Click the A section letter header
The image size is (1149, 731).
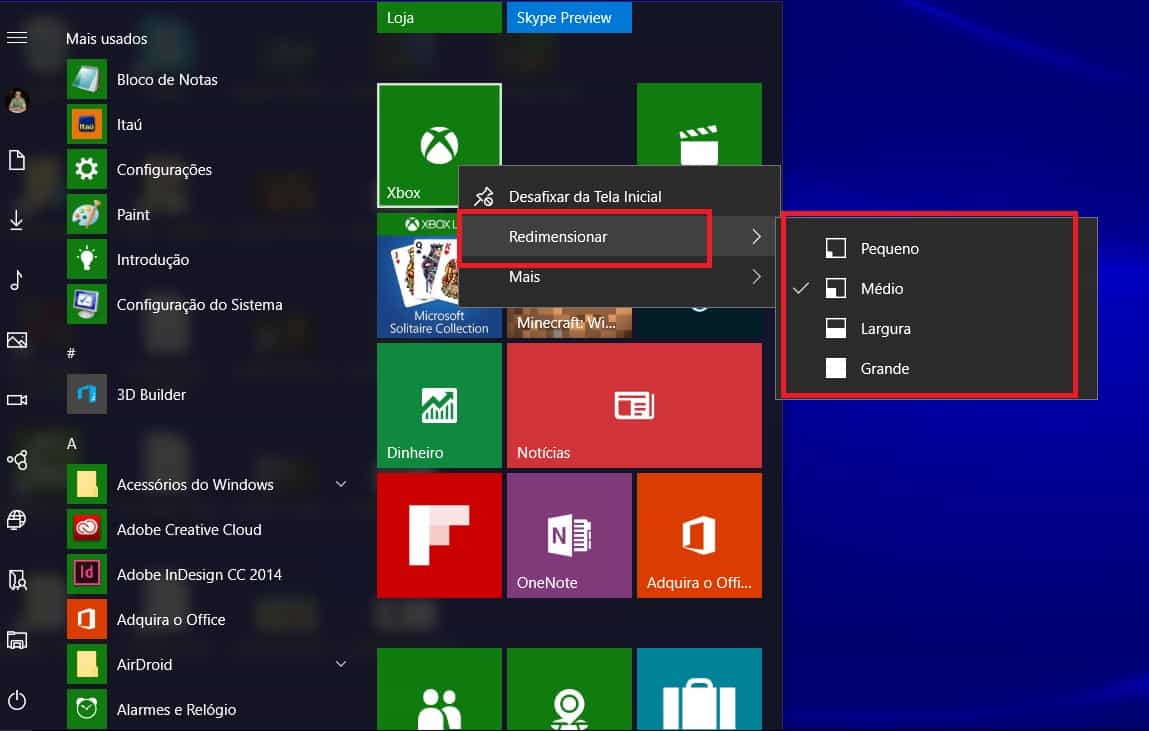(72, 443)
